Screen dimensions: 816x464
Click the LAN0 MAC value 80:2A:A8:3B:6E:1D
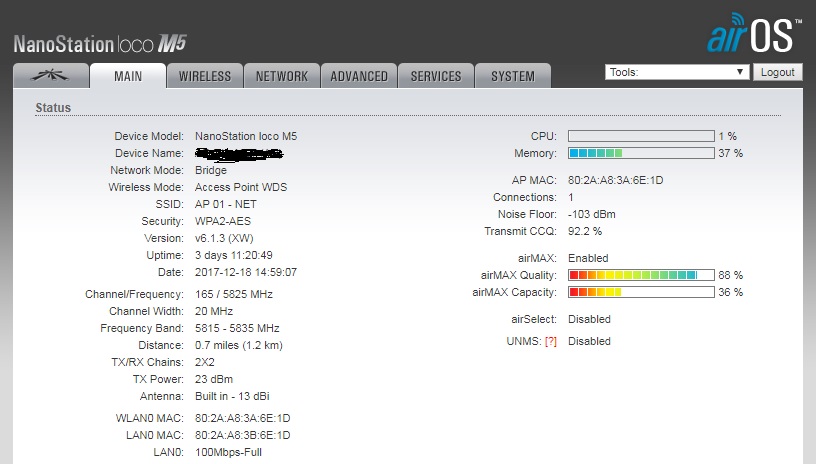pyautogui.click(x=243, y=435)
